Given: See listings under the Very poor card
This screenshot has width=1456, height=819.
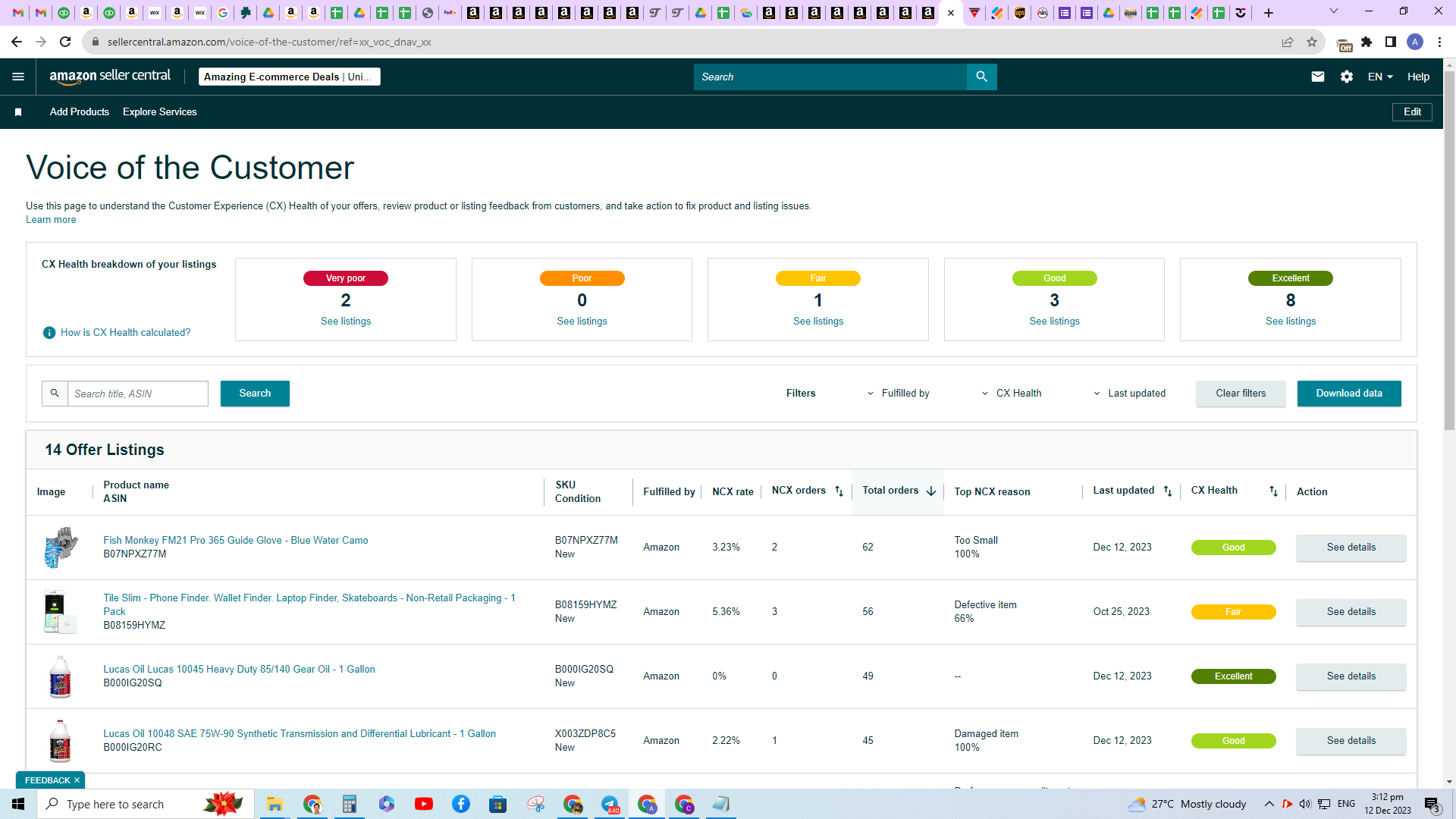Looking at the screenshot, I should 346,322.
